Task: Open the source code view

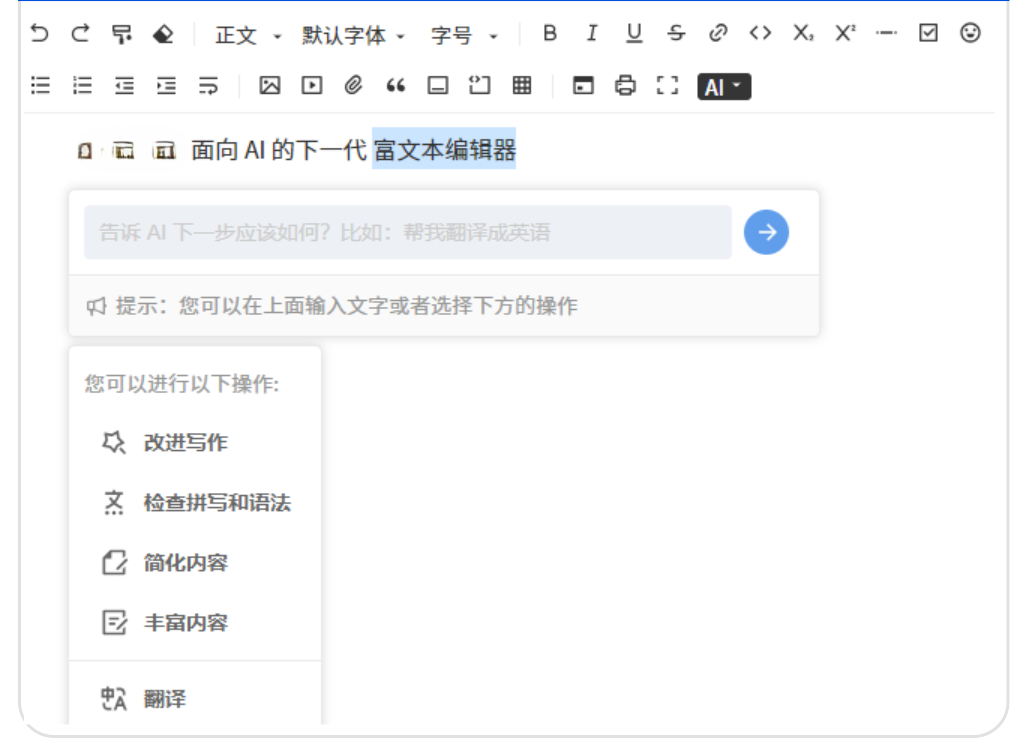Action: (x=583, y=85)
